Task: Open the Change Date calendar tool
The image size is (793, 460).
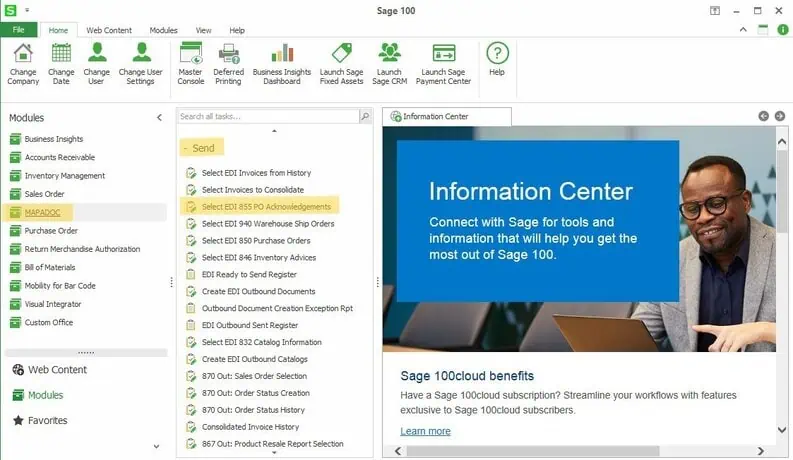Action: 61,64
